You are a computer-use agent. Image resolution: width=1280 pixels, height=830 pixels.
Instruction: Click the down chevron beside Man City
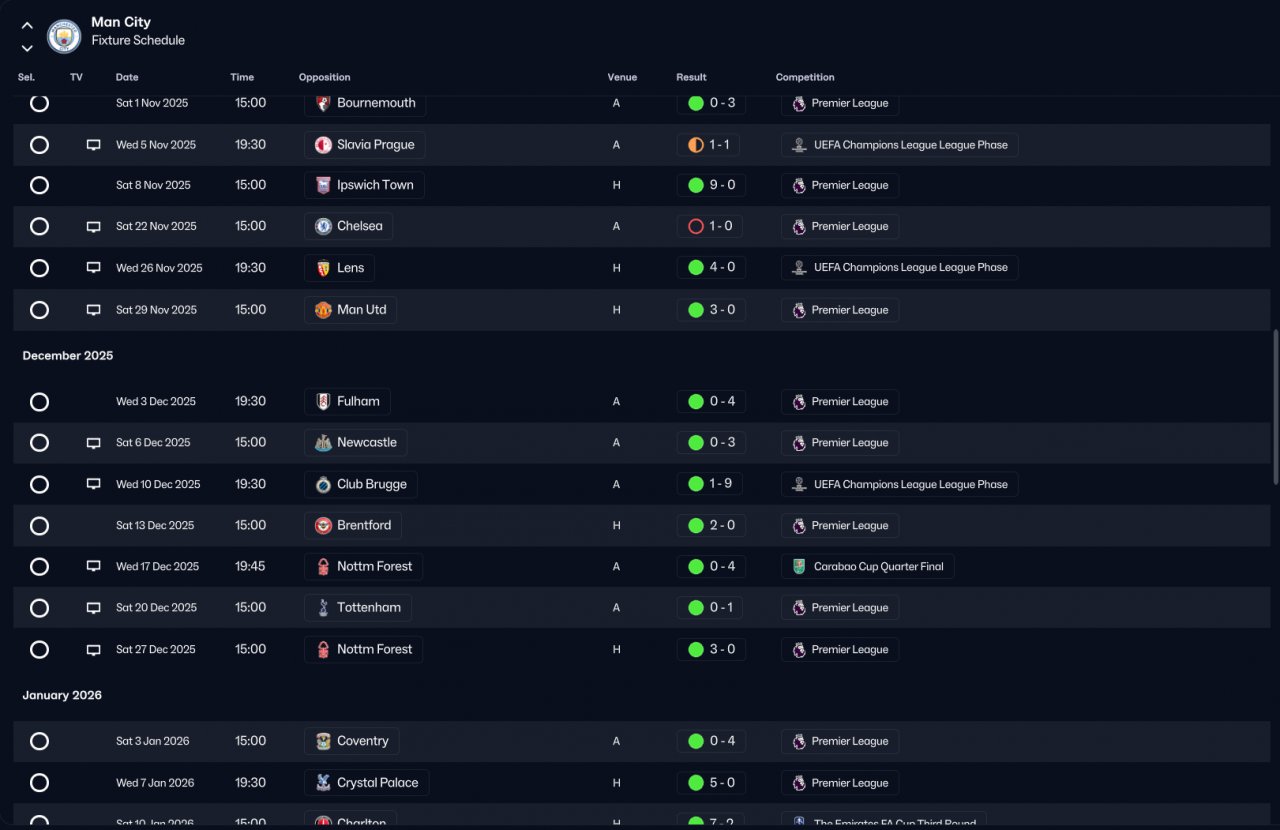click(27, 48)
